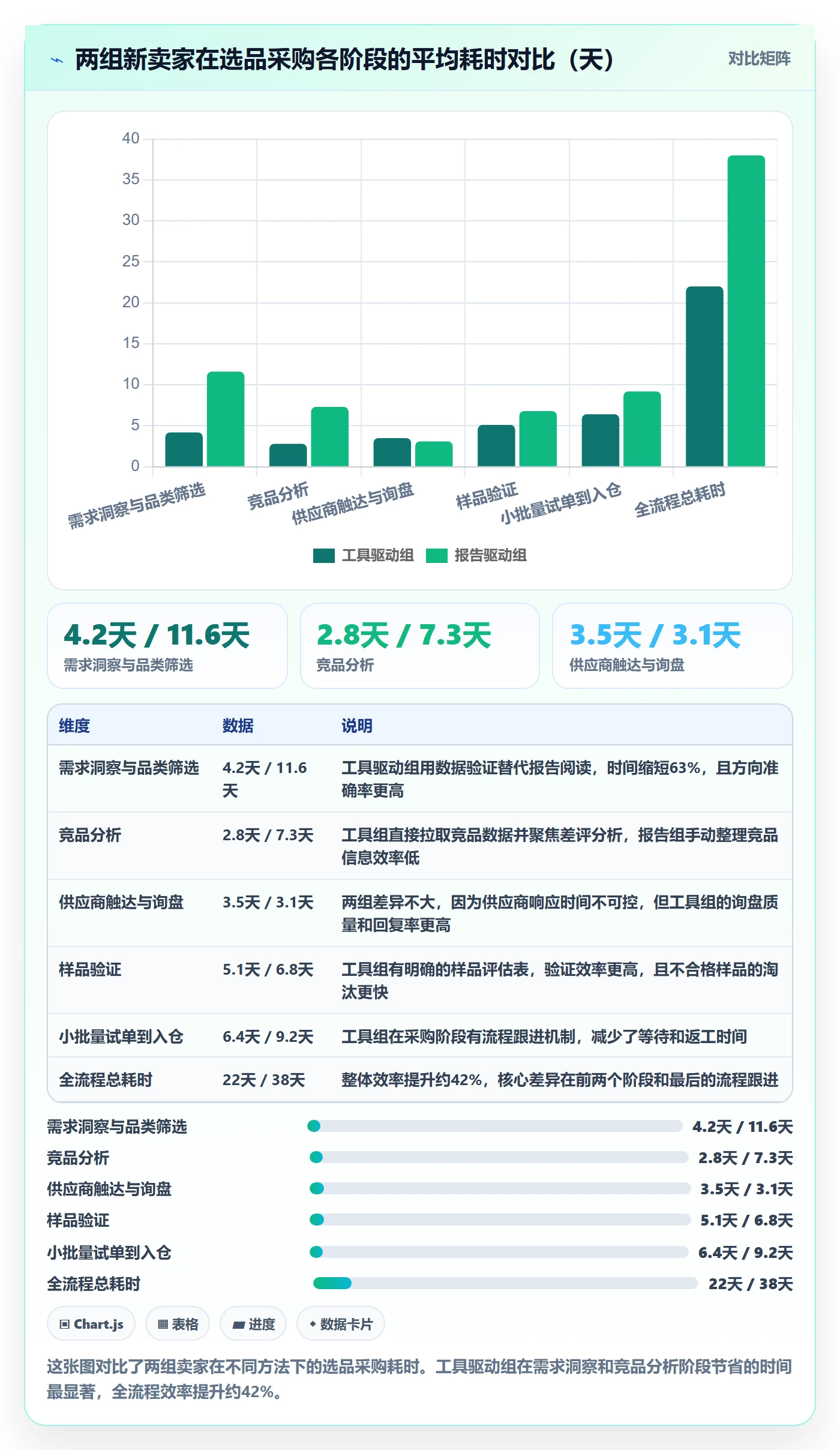Screen dimensions: 840x1450
Task: Click the 供应商触达与询盘 progress bar
Action: [x=500, y=1188]
